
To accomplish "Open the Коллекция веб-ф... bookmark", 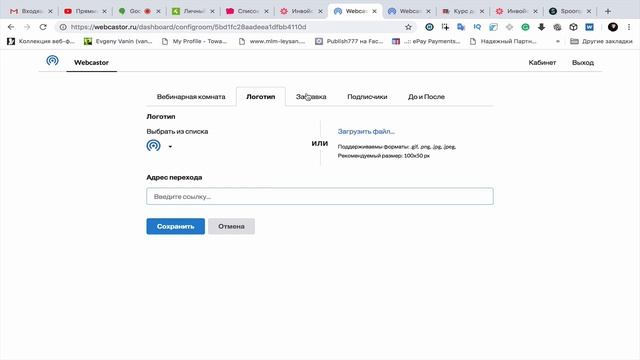I will coord(41,41).
